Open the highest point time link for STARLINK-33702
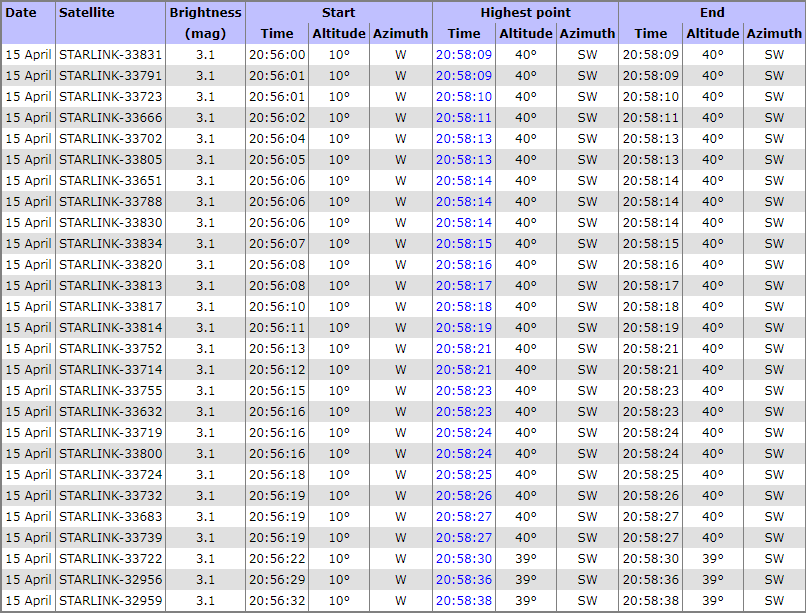Screen dimensions: 806x613 tap(464, 139)
